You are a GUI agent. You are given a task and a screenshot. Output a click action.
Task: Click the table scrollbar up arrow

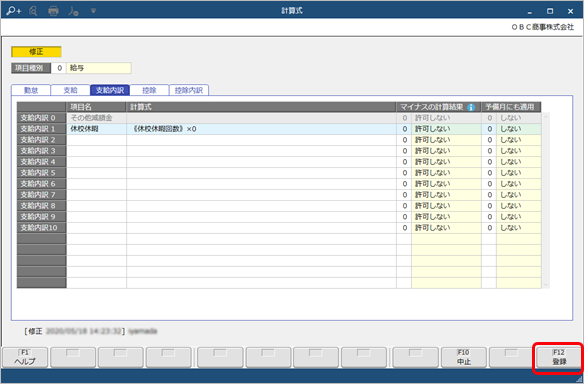click(x=546, y=117)
